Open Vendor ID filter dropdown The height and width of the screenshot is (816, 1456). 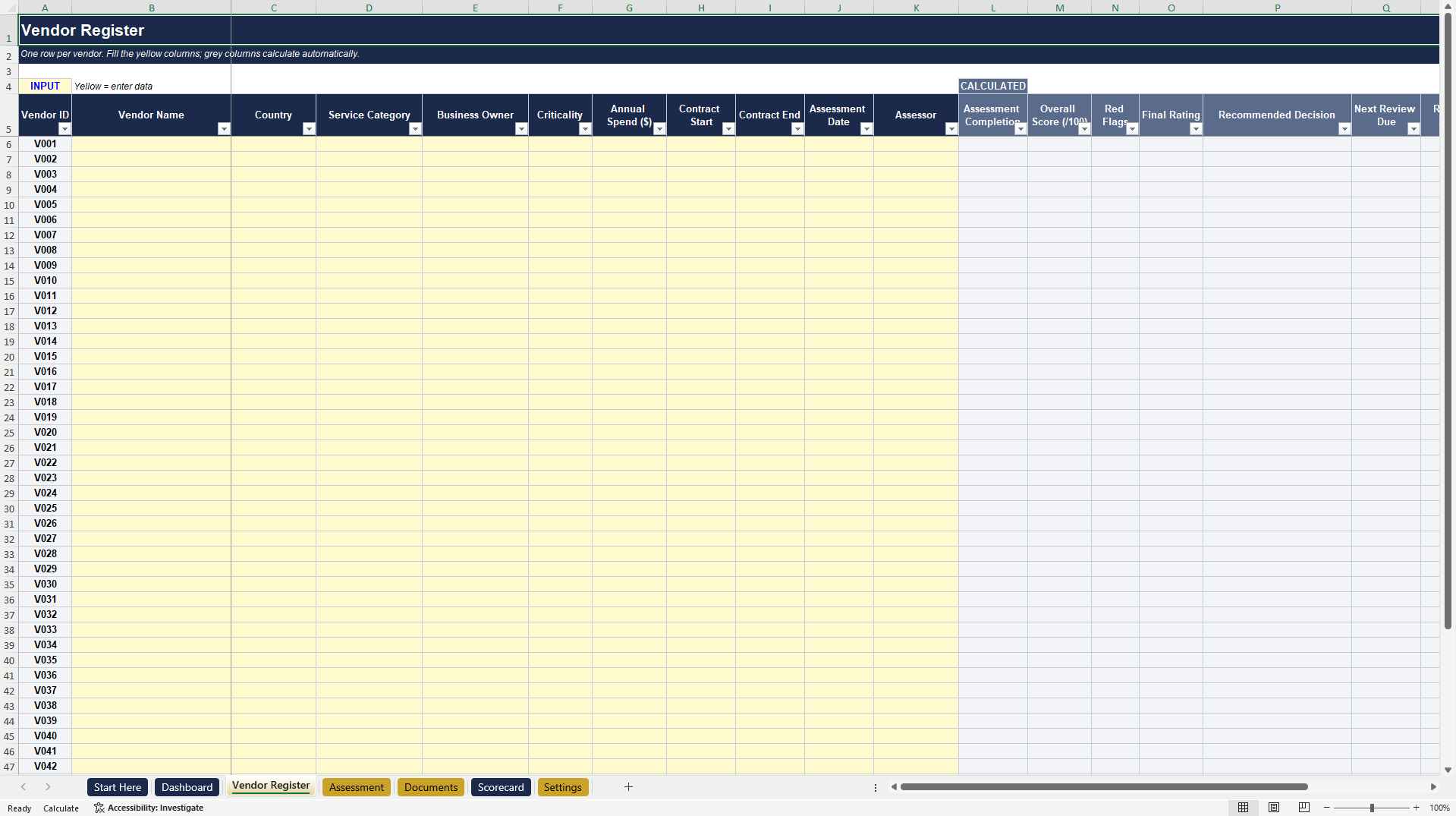[64, 129]
